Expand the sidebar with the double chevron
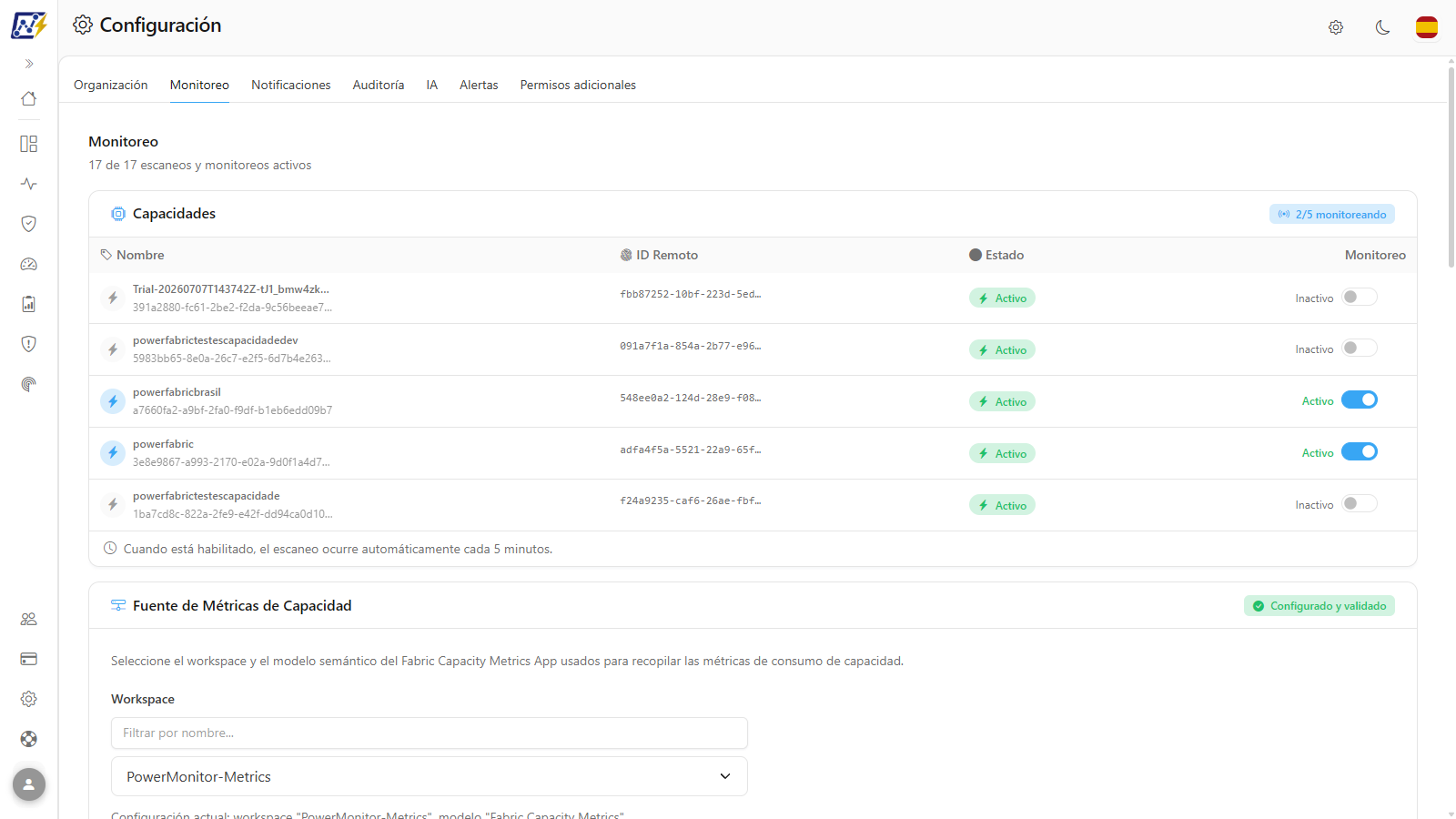The height and width of the screenshot is (819, 1456). tap(29, 64)
